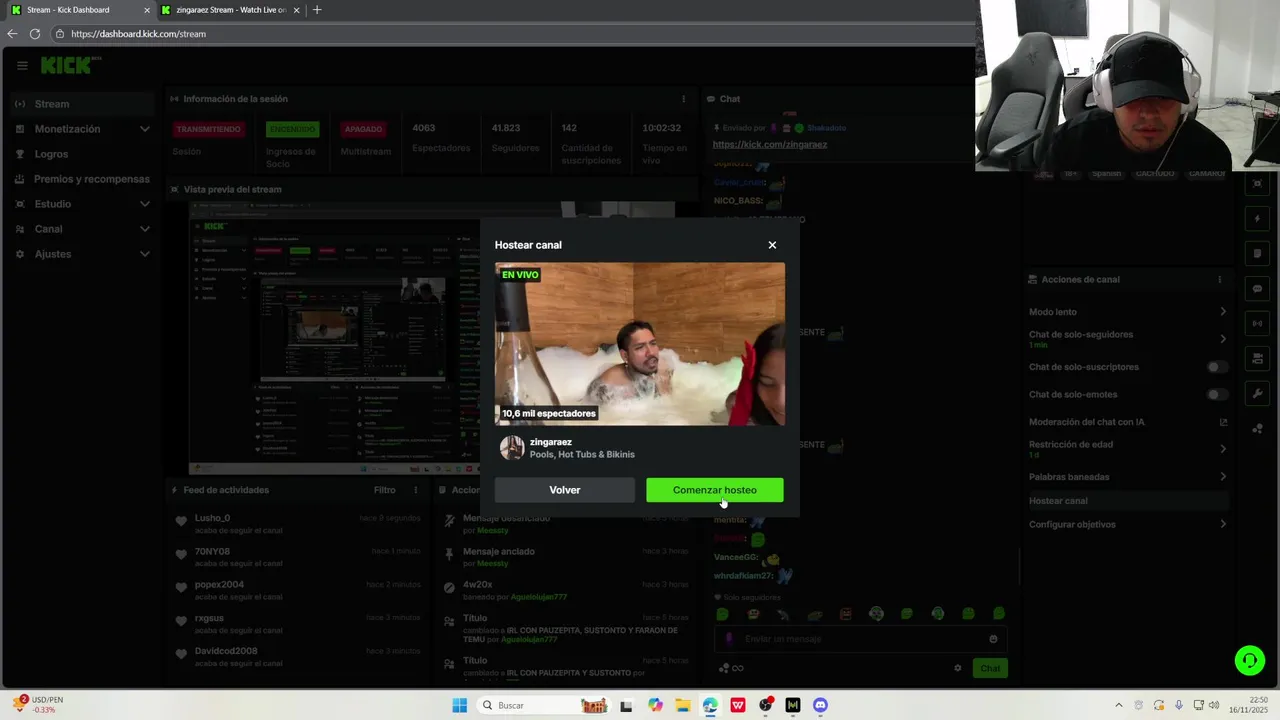
Task: Open chat settings gear
Action: pos(957,668)
